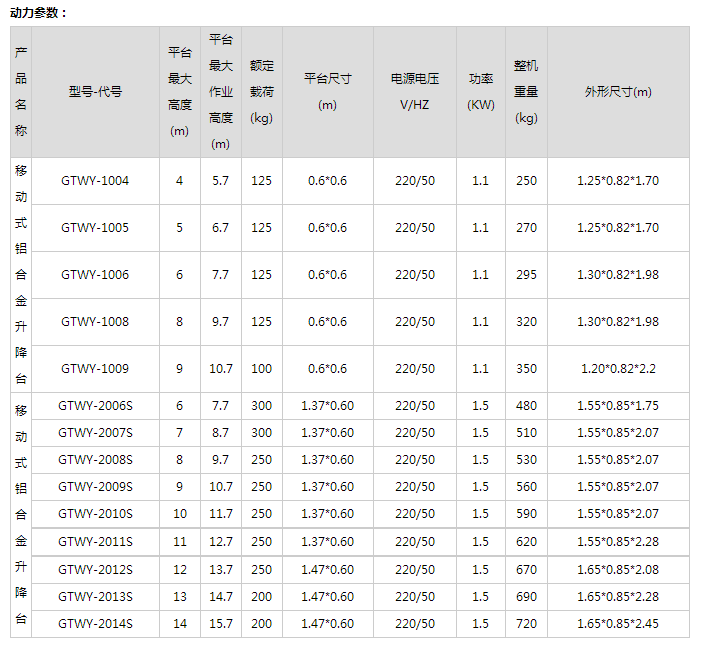702x646 pixels.
Task: Select weight '690' in GTWY-2013S row
Action: tap(526, 597)
